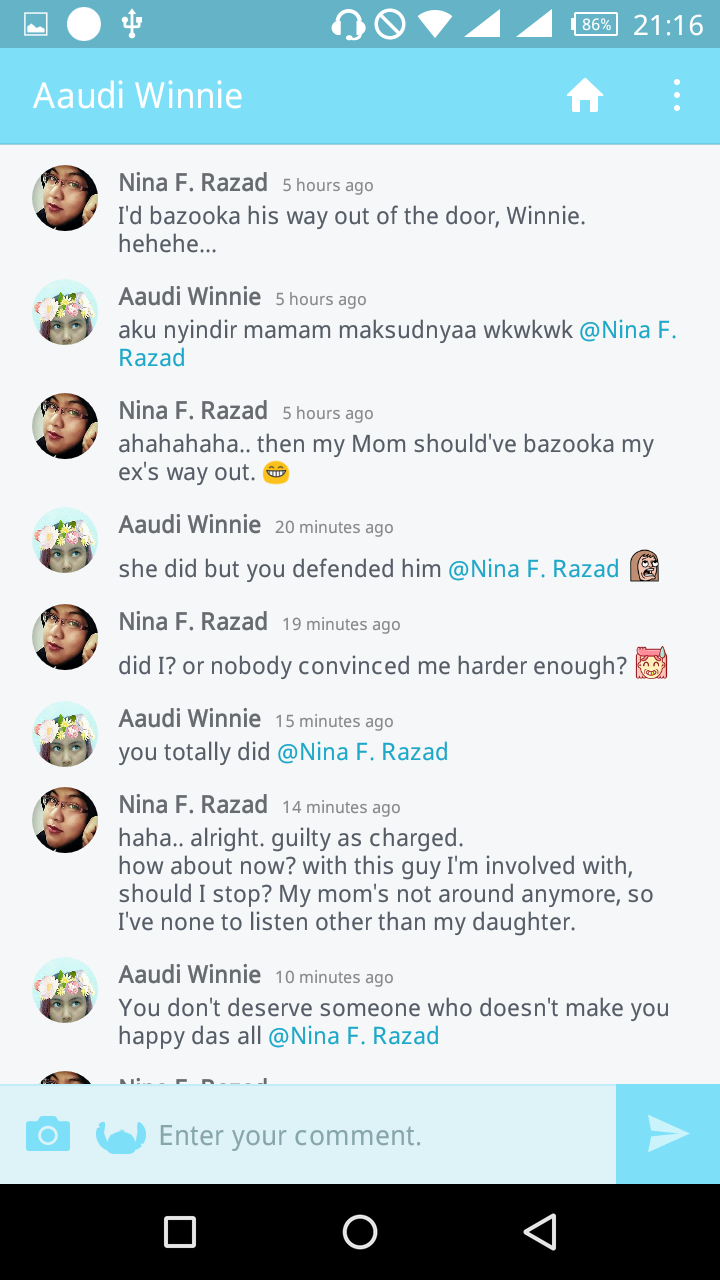The height and width of the screenshot is (1280, 720).
Task: Tap @Nina F. Razad mention after 'defended him'
Action: [x=533, y=569]
